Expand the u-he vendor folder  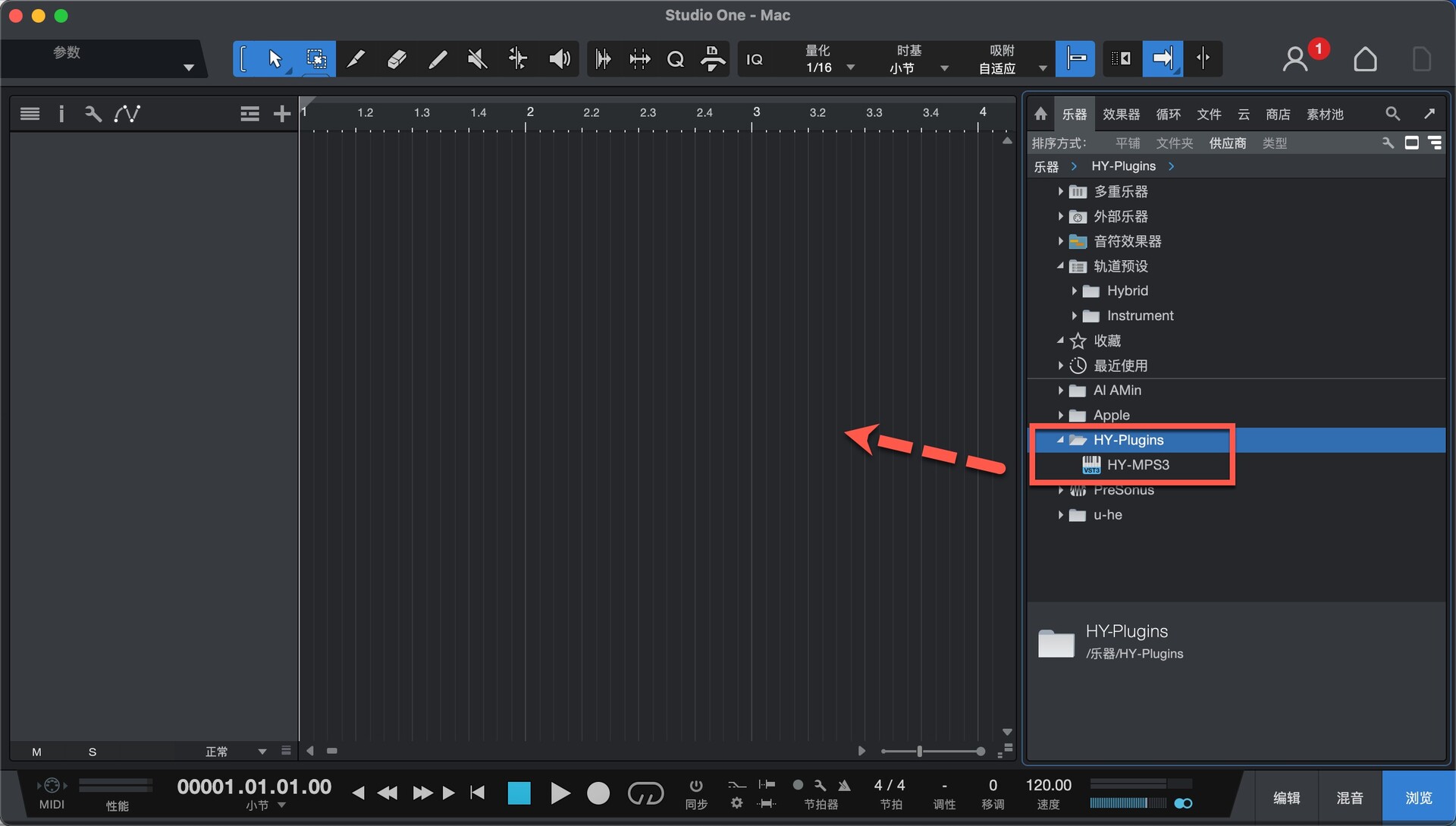point(1060,515)
